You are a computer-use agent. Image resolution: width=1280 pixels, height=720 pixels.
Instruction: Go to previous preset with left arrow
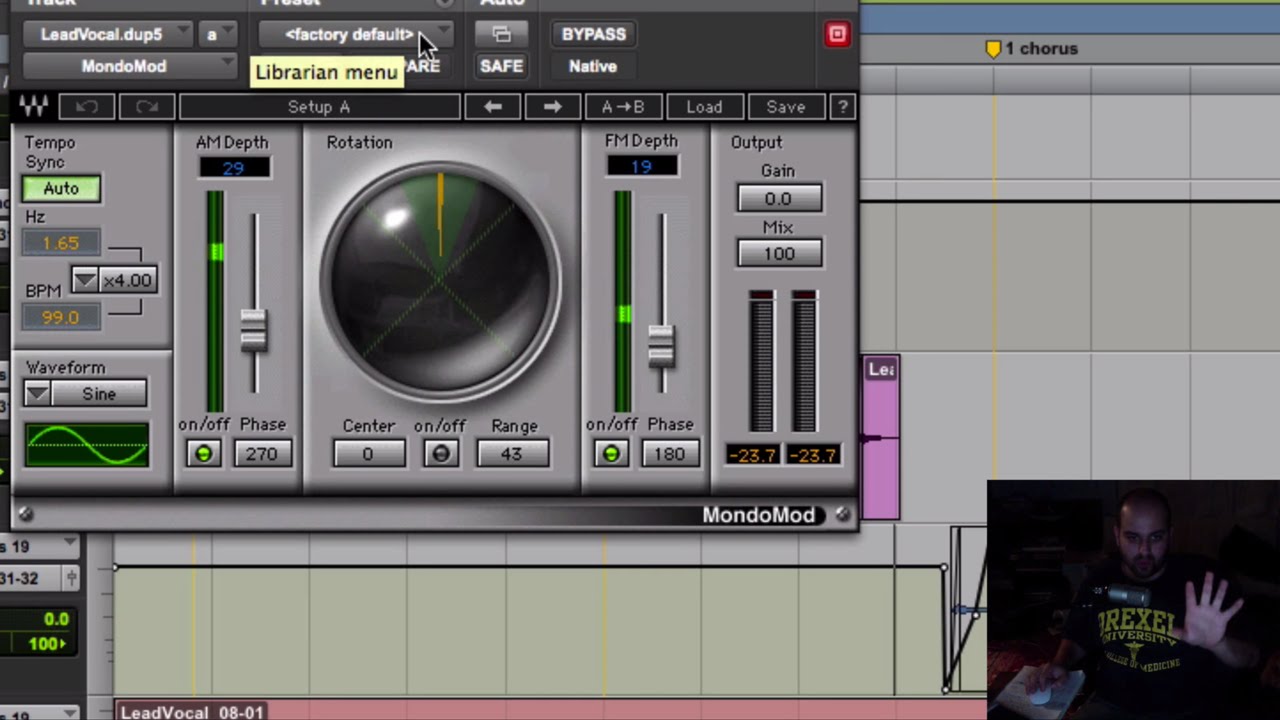coord(493,106)
